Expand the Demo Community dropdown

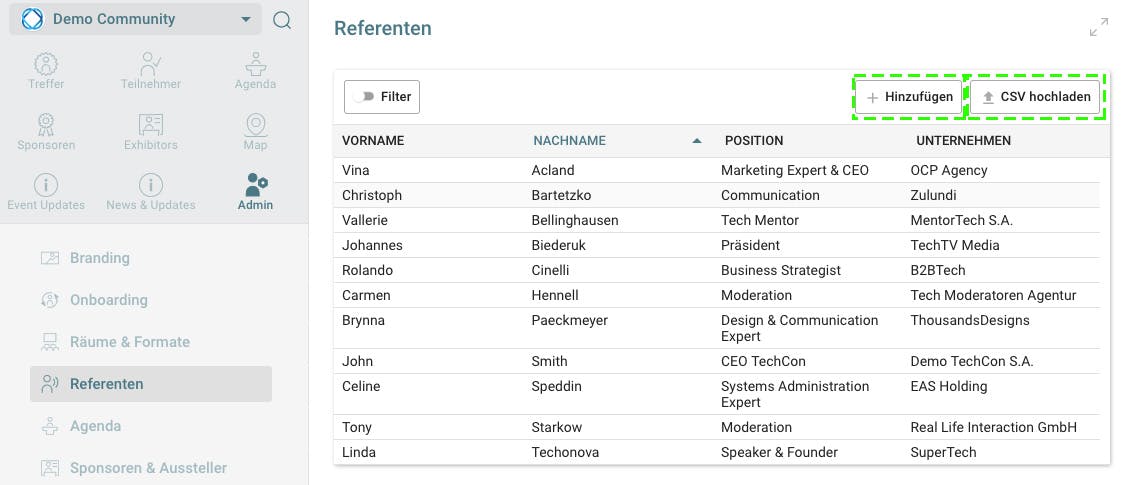point(246,20)
